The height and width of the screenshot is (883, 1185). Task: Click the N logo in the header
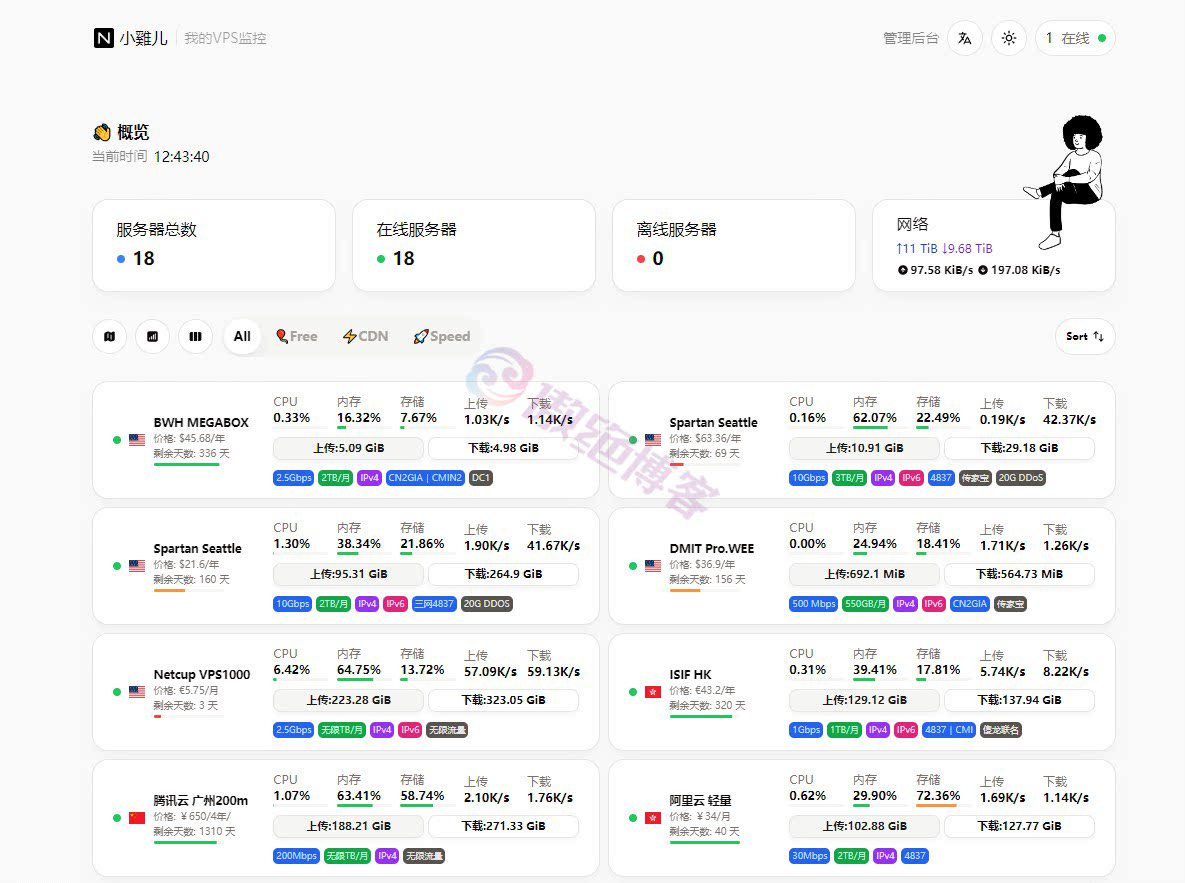(103, 38)
